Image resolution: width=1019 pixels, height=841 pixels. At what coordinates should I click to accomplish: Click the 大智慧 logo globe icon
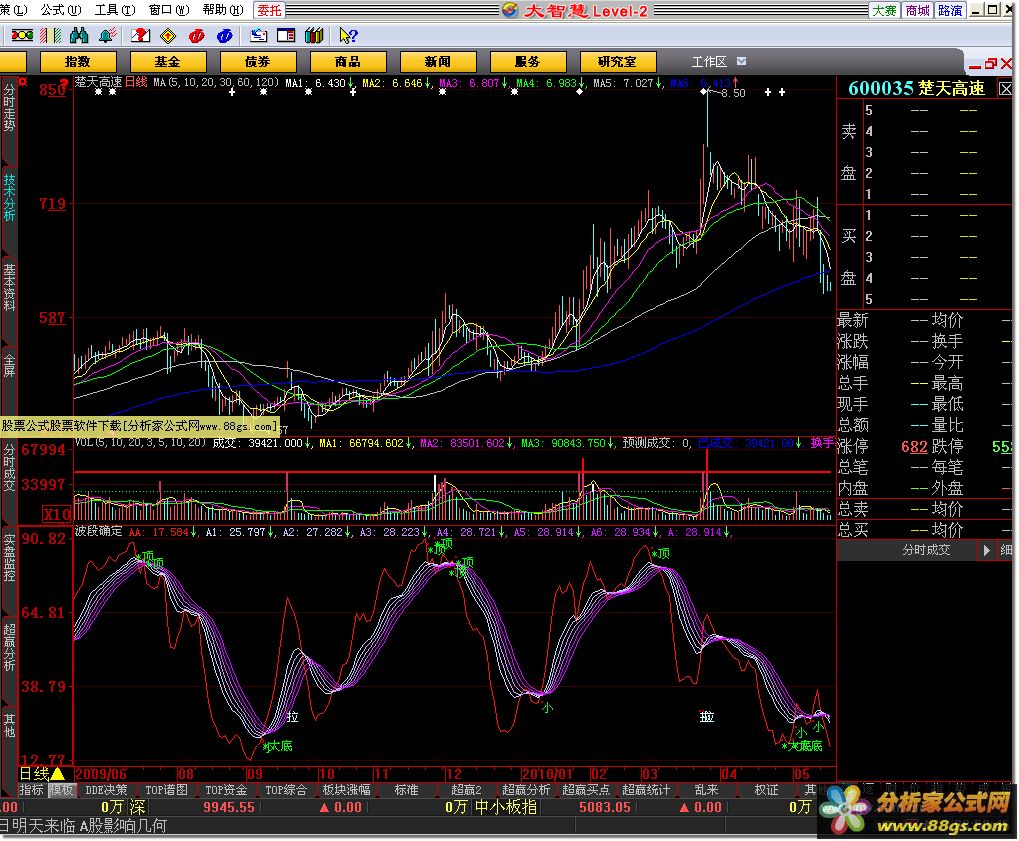[510, 10]
